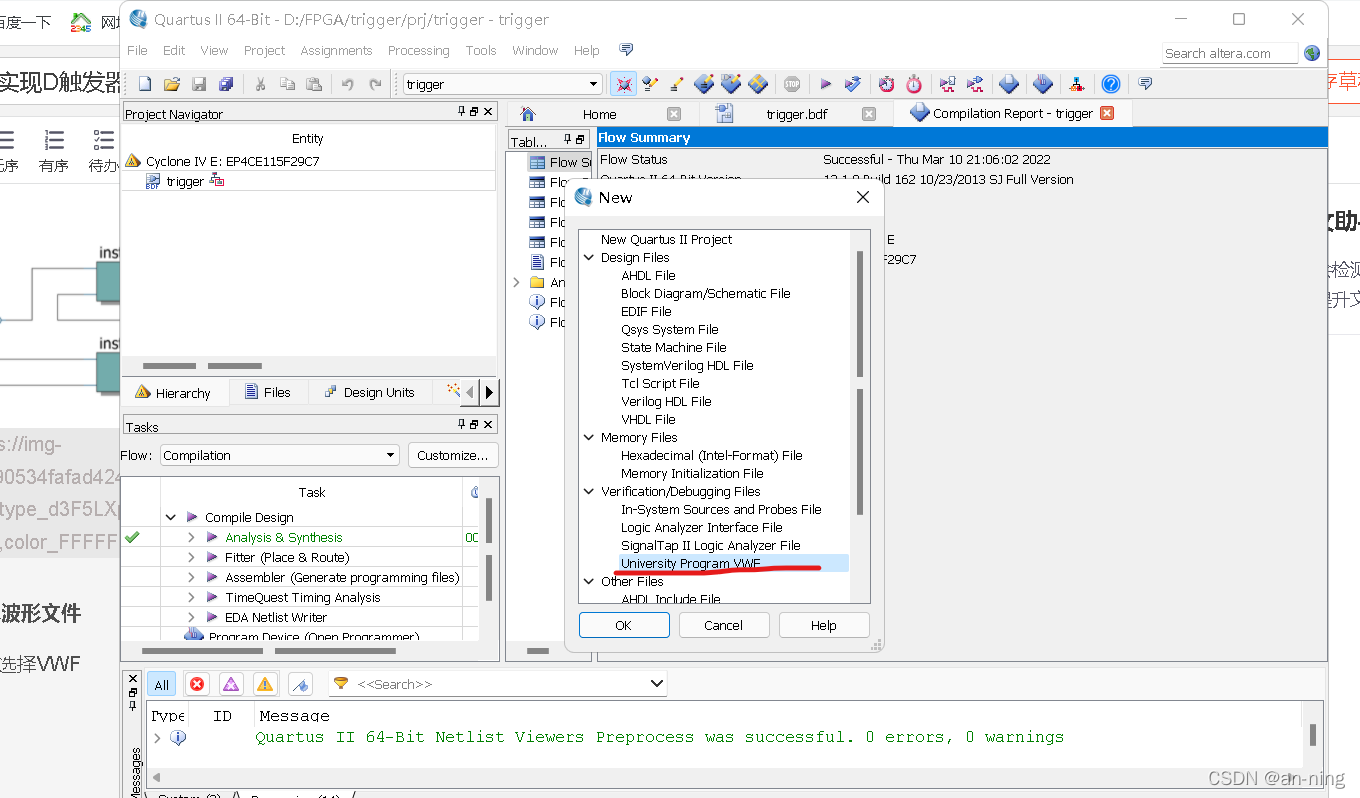Select the trigger entity in Project Navigator

click(185, 181)
